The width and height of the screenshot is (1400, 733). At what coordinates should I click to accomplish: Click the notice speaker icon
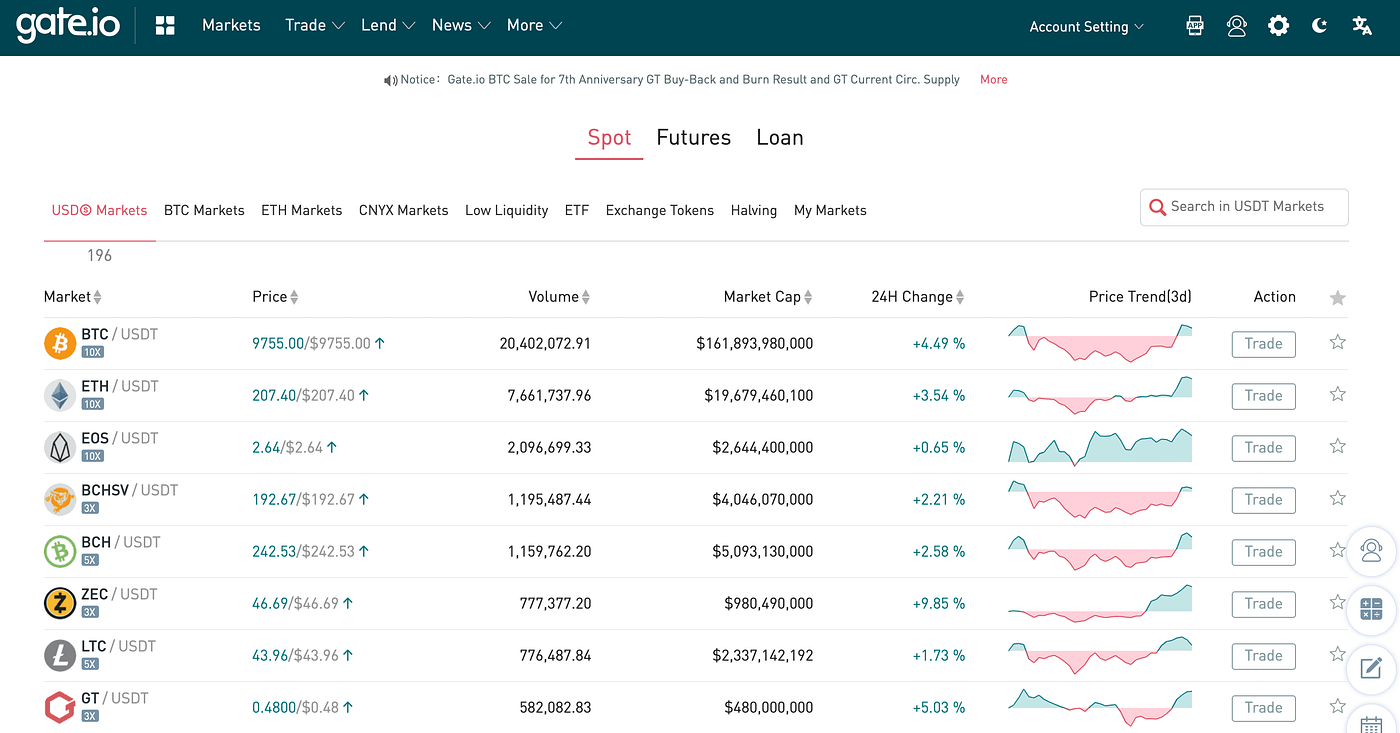coord(390,80)
